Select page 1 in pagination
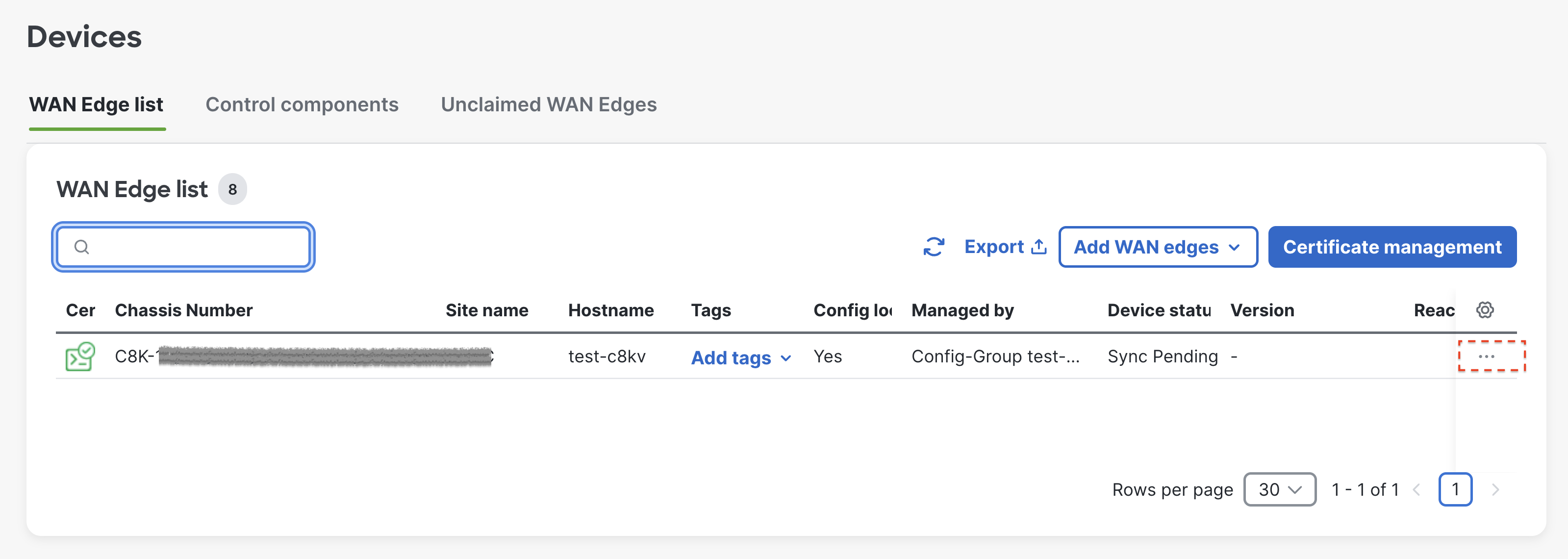The image size is (1568, 559). (x=1456, y=489)
